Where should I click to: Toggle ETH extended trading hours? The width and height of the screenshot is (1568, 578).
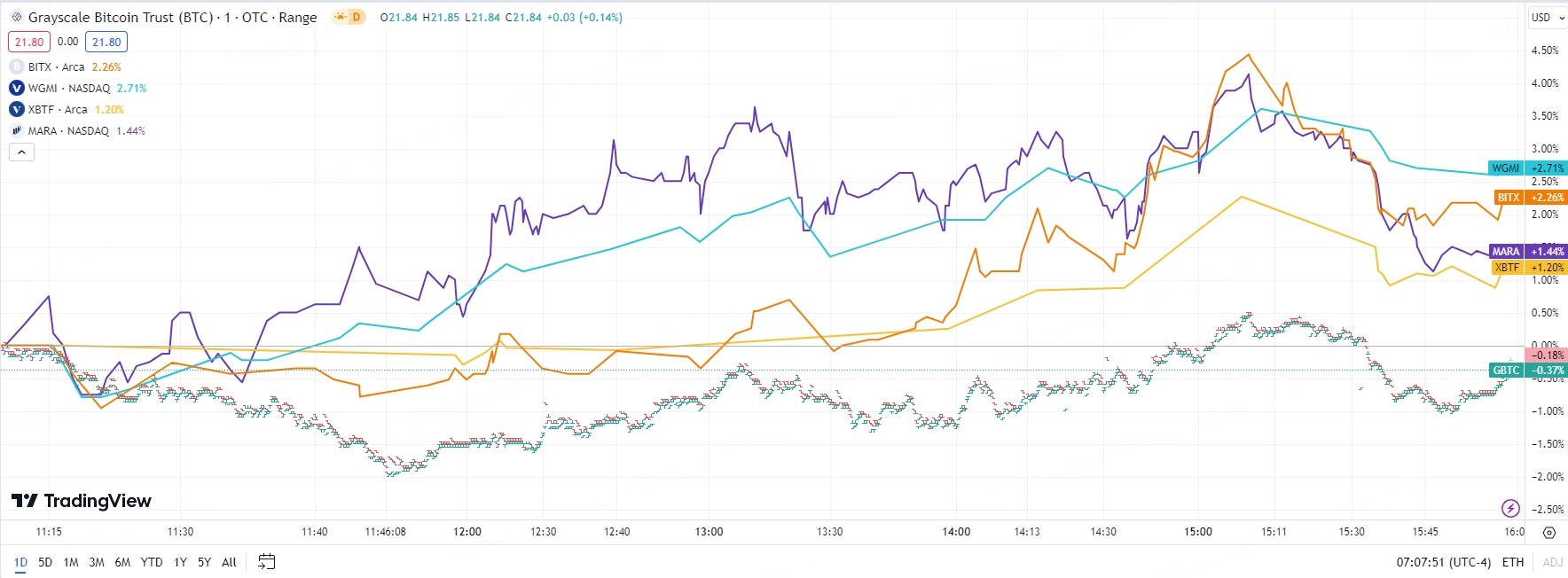coord(1513,562)
